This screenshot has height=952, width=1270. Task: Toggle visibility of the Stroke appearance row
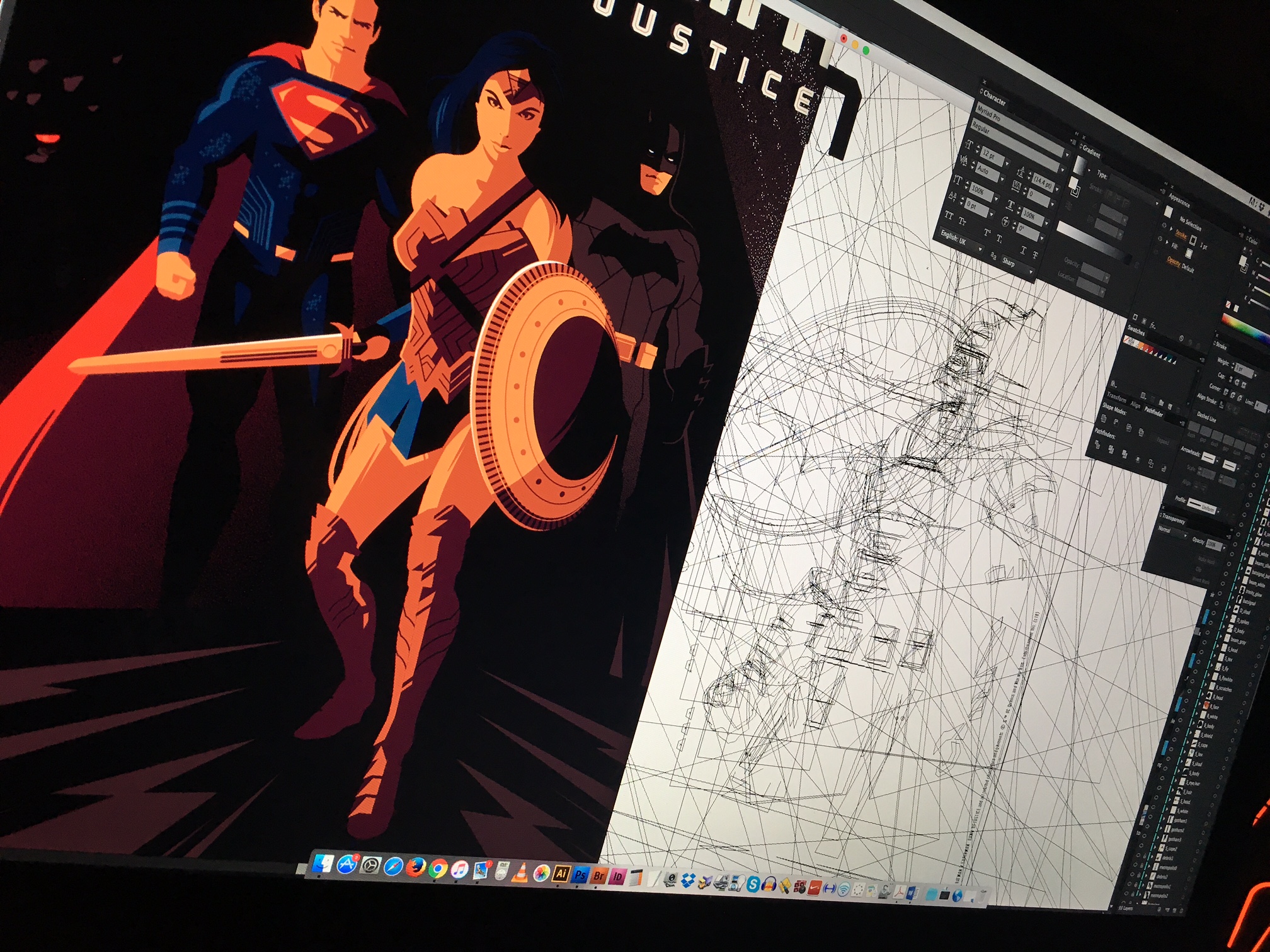[1164, 225]
